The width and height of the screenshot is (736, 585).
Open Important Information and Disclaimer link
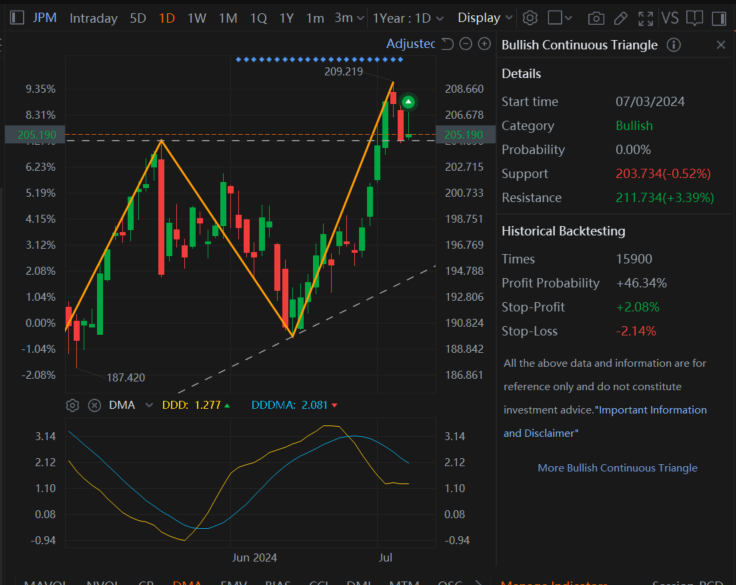click(605, 421)
